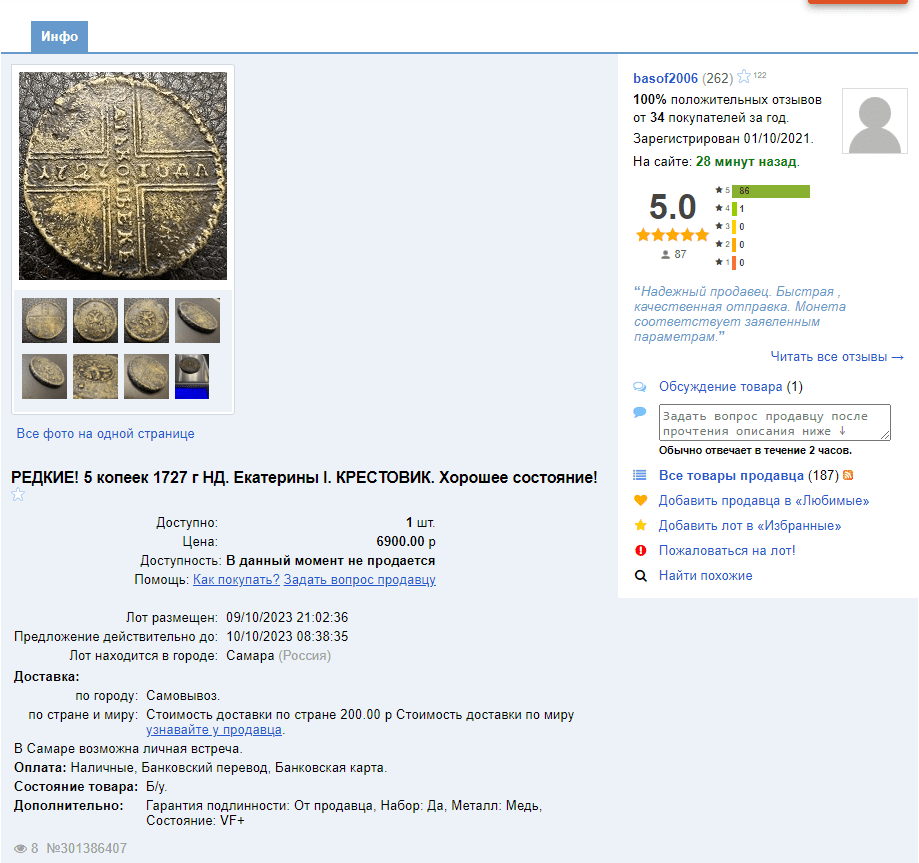Click 'В данный момент не продается' text

tap(331, 561)
